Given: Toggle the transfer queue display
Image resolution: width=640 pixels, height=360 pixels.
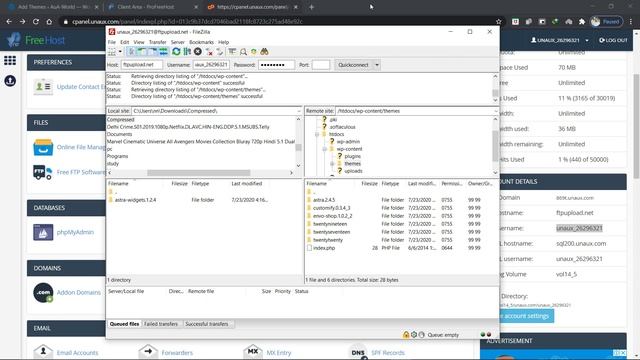Looking at the screenshot, I should click(163, 52).
